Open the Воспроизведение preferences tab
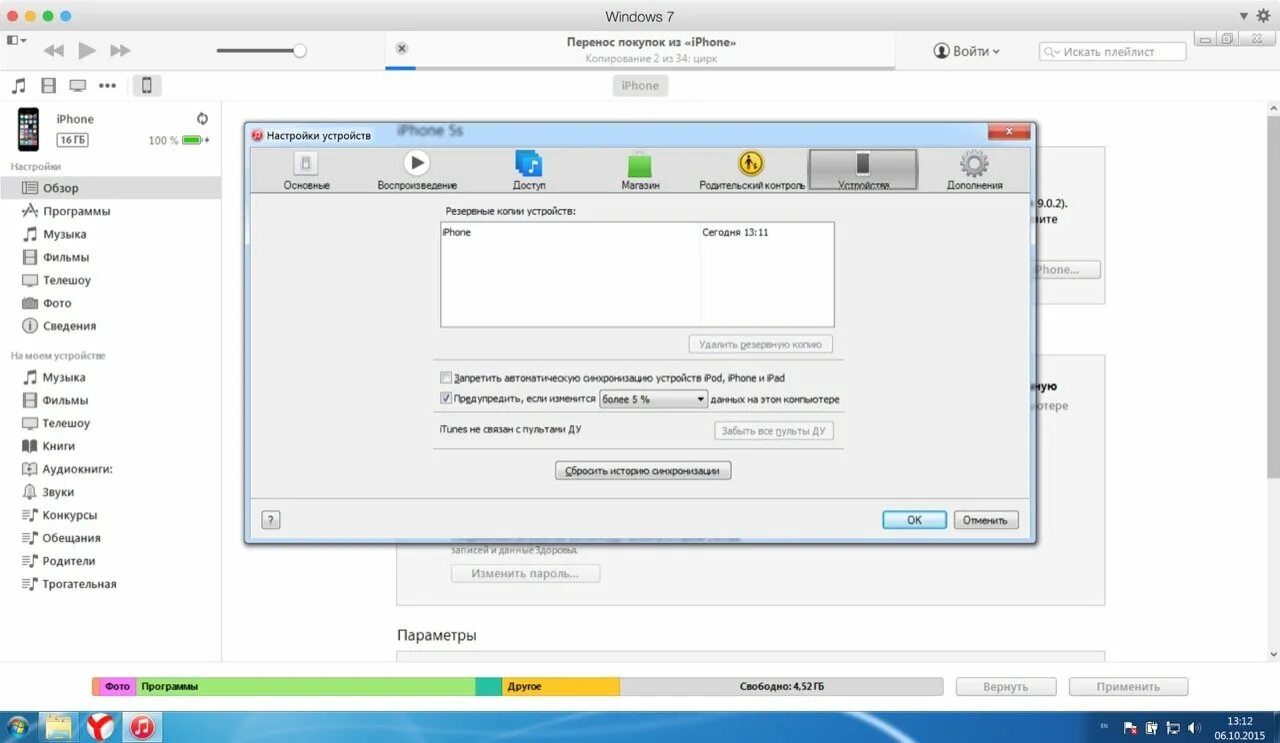The width and height of the screenshot is (1280, 743). 417,170
